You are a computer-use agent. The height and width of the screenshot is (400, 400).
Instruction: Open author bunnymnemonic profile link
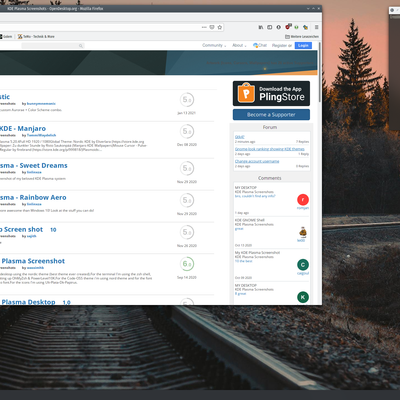click(x=41, y=104)
